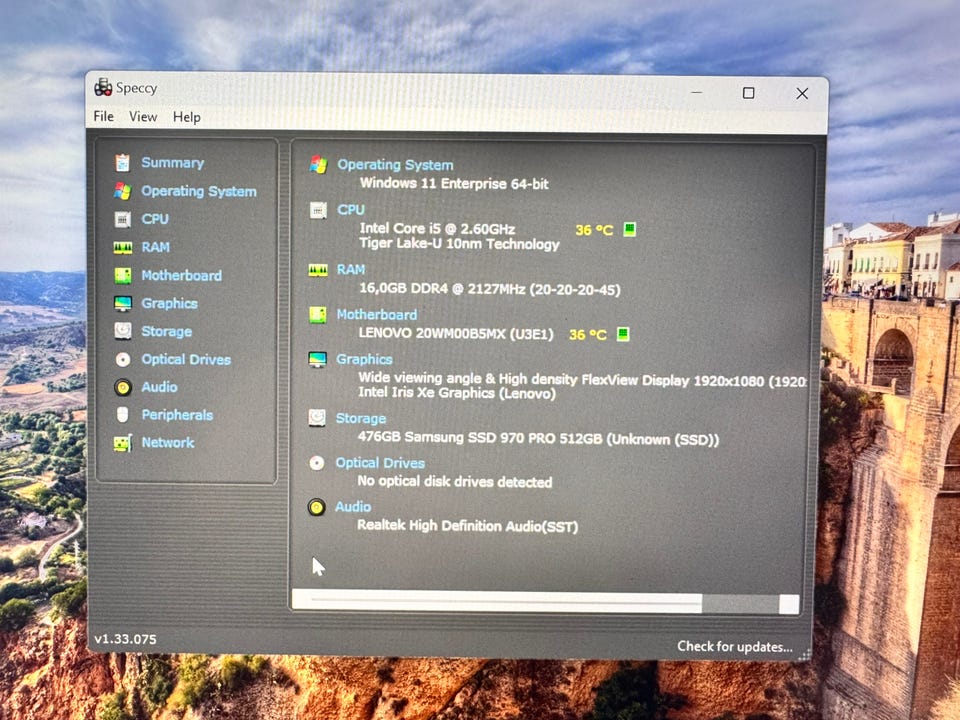Click the Optical Drives disc icon in sidebar
The width and height of the screenshot is (960, 720).
[x=122, y=359]
